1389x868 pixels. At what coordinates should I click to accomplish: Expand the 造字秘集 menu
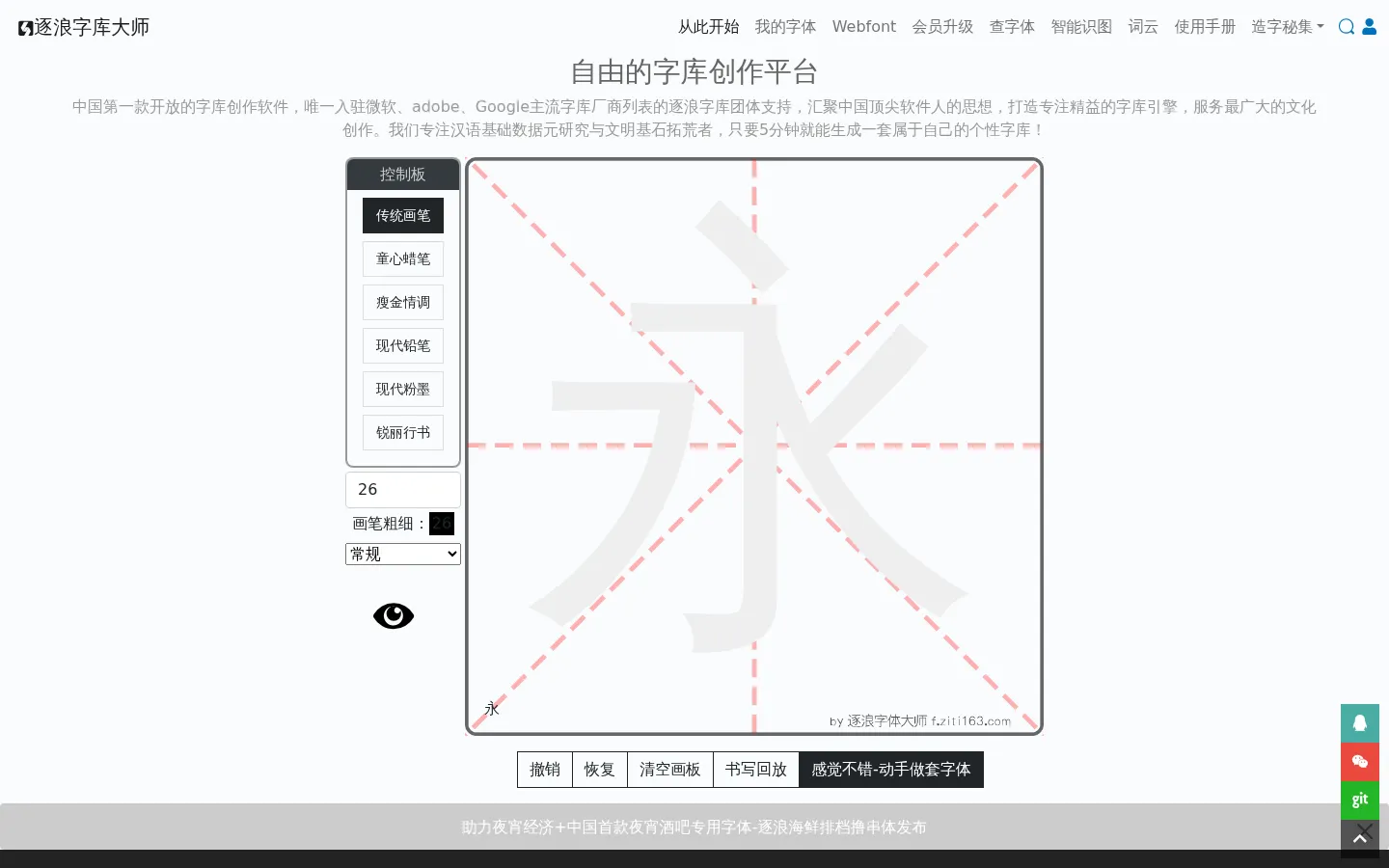[1287, 27]
